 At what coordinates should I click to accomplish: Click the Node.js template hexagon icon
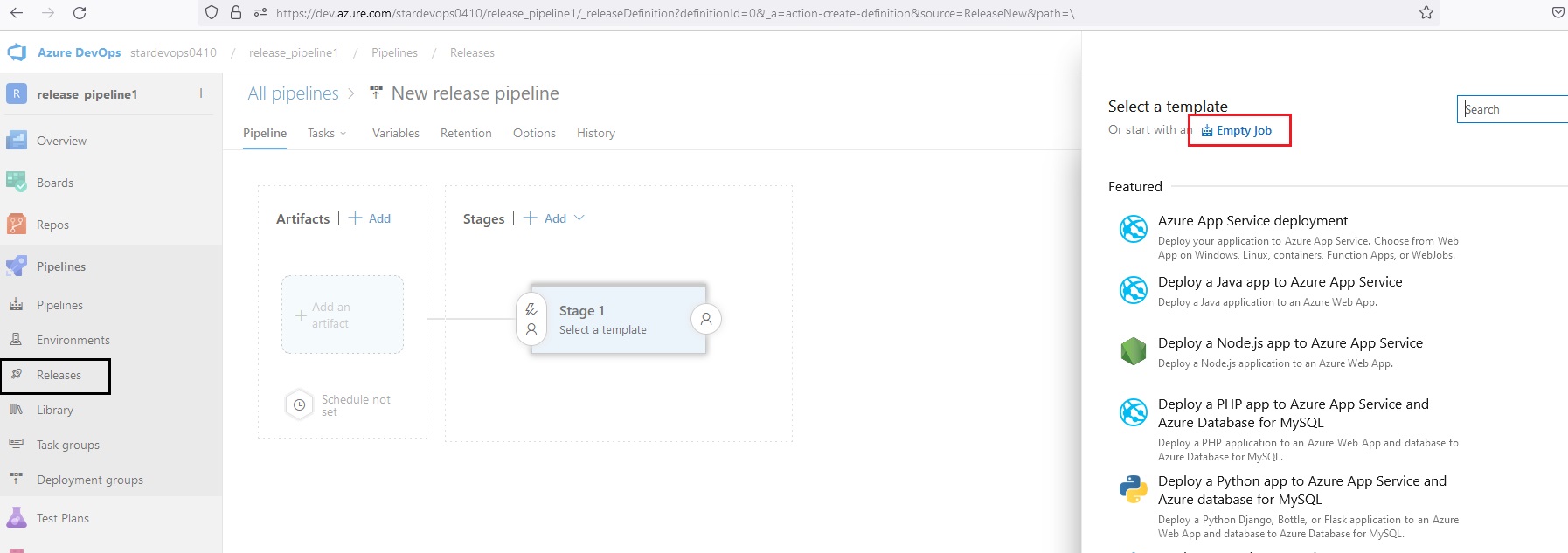tap(1134, 351)
